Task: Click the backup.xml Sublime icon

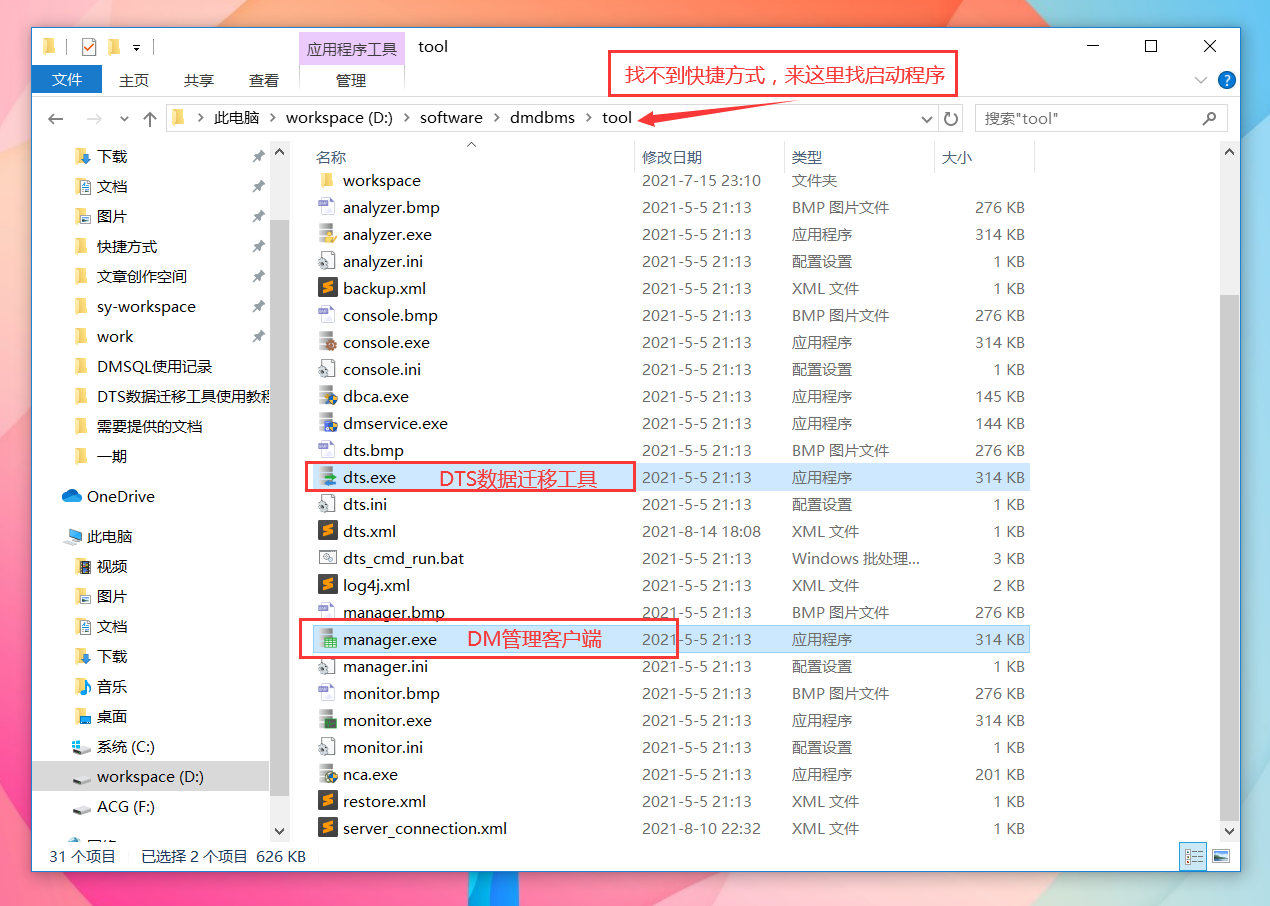Action: (327, 288)
